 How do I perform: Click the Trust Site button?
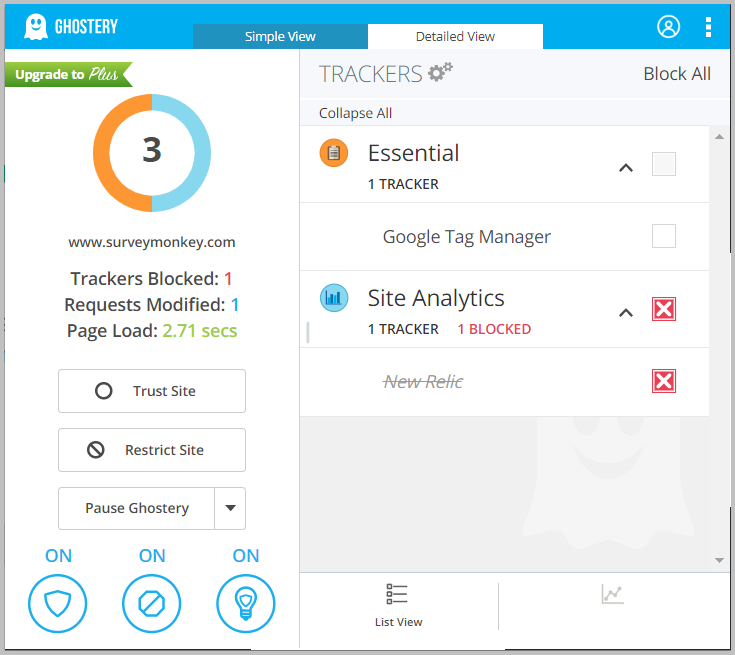click(152, 391)
